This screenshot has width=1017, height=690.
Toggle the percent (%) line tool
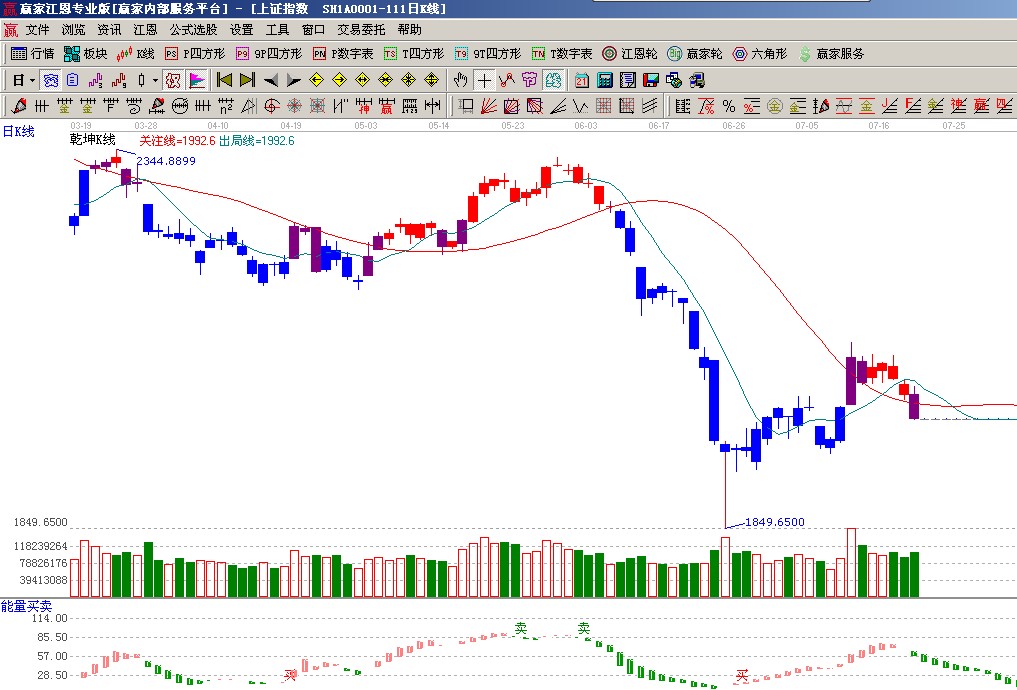coord(728,106)
